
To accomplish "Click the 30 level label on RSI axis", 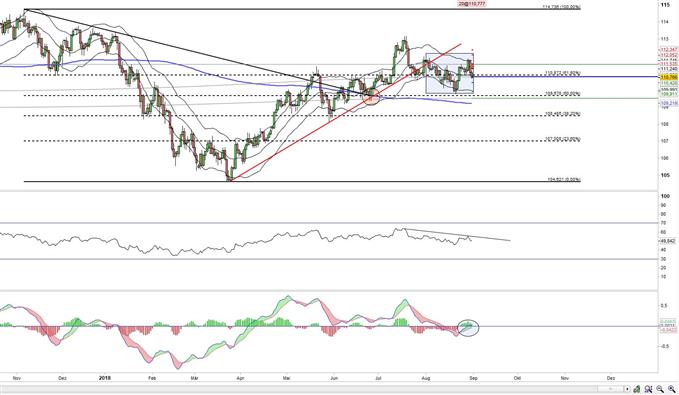I will click(x=663, y=259).
